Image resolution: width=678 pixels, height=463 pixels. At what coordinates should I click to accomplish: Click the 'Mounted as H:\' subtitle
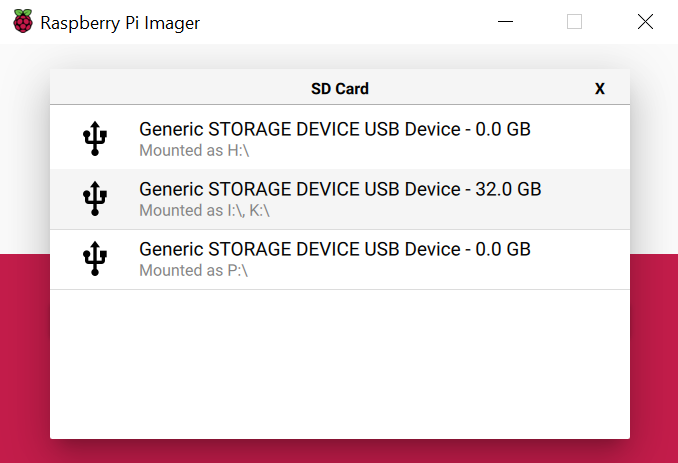click(194, 150)
